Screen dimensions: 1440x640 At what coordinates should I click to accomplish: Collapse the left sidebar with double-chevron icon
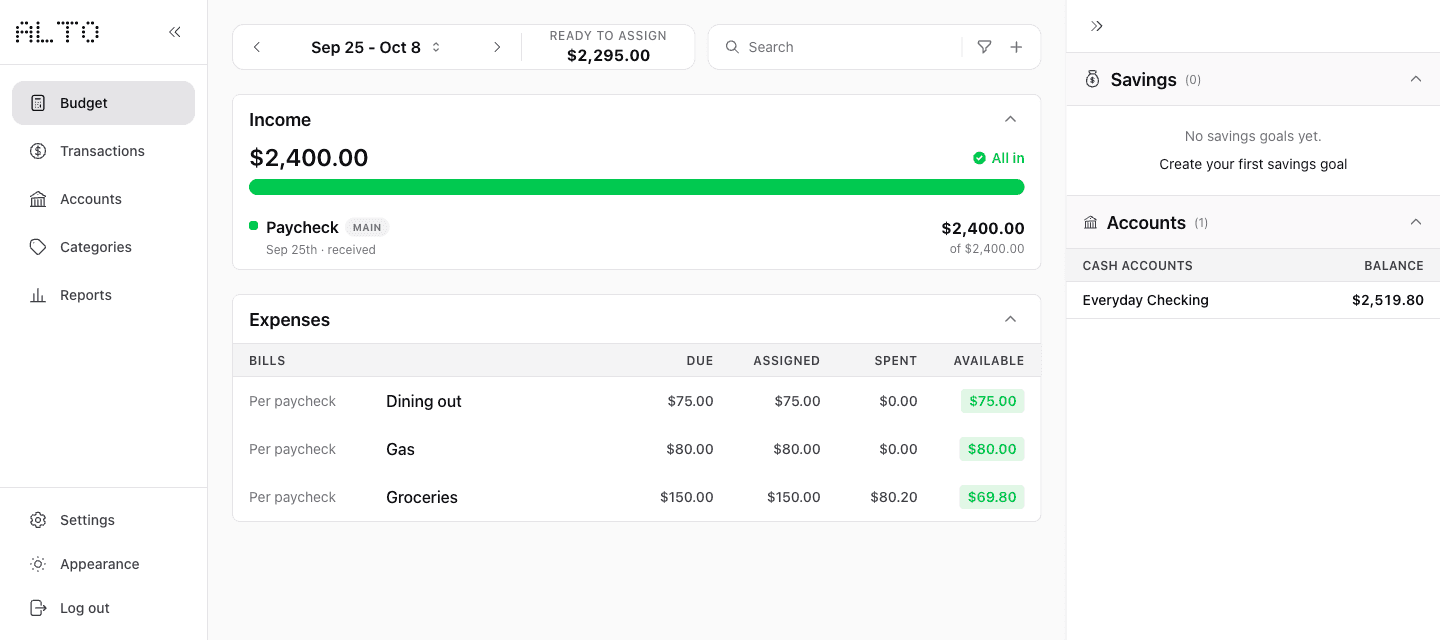pyautogui.click(x=175, y=32)
